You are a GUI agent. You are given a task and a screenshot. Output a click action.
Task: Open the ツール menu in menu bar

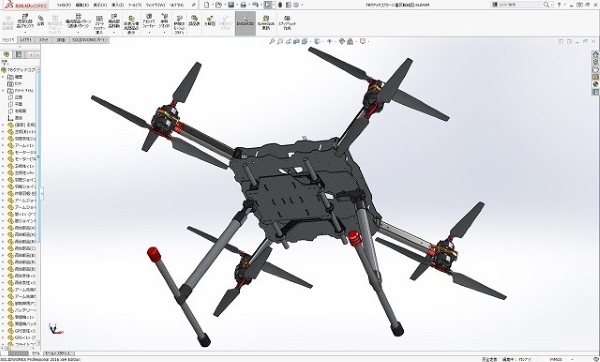coord(134,5)
